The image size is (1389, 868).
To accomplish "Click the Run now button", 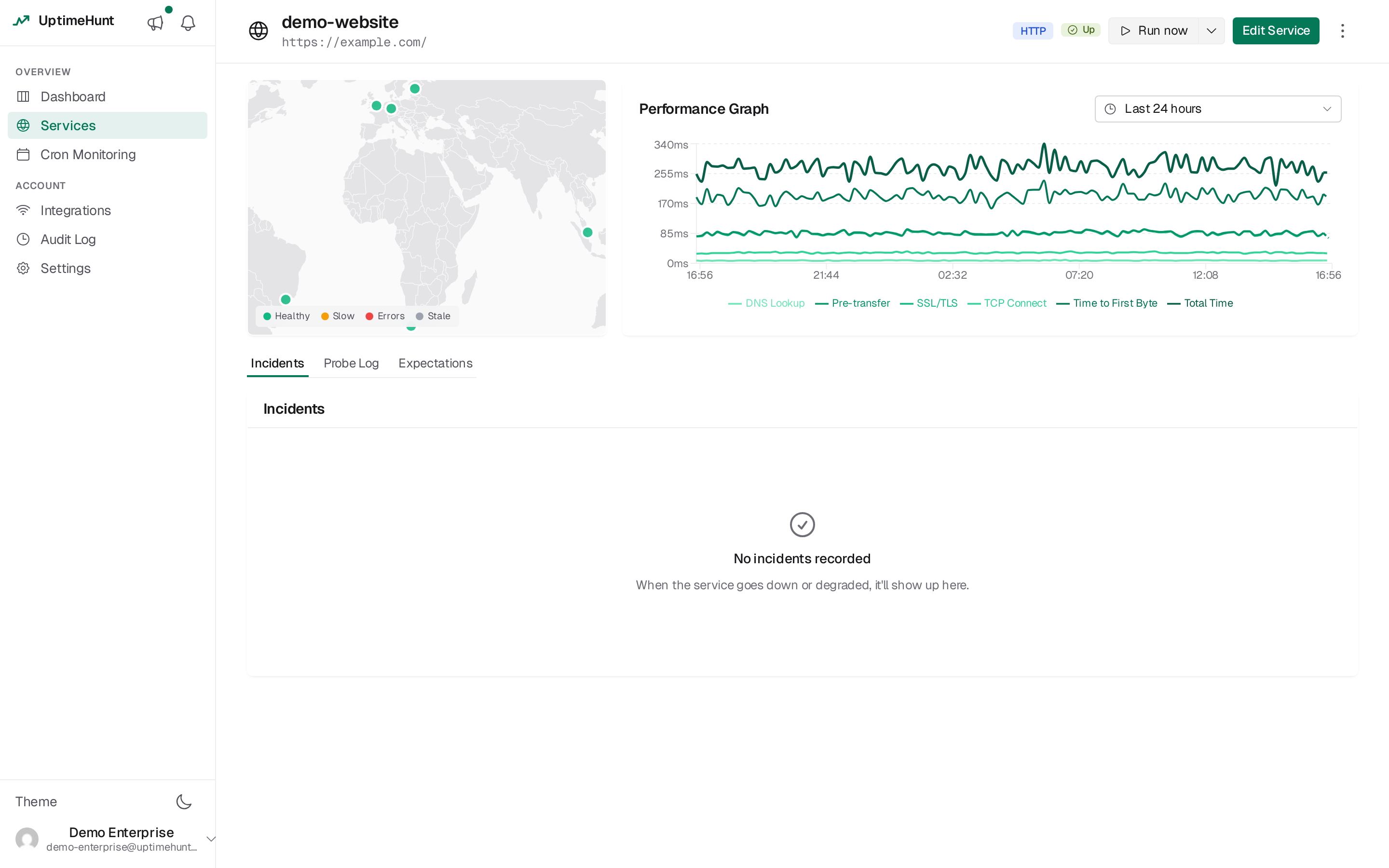I will coord(1153,31).
